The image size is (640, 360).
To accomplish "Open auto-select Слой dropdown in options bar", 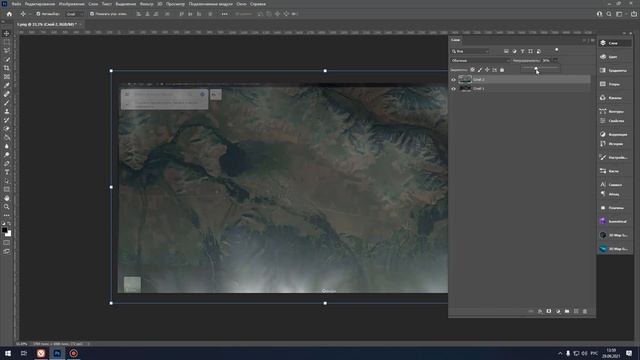I will tap(74, 14).
